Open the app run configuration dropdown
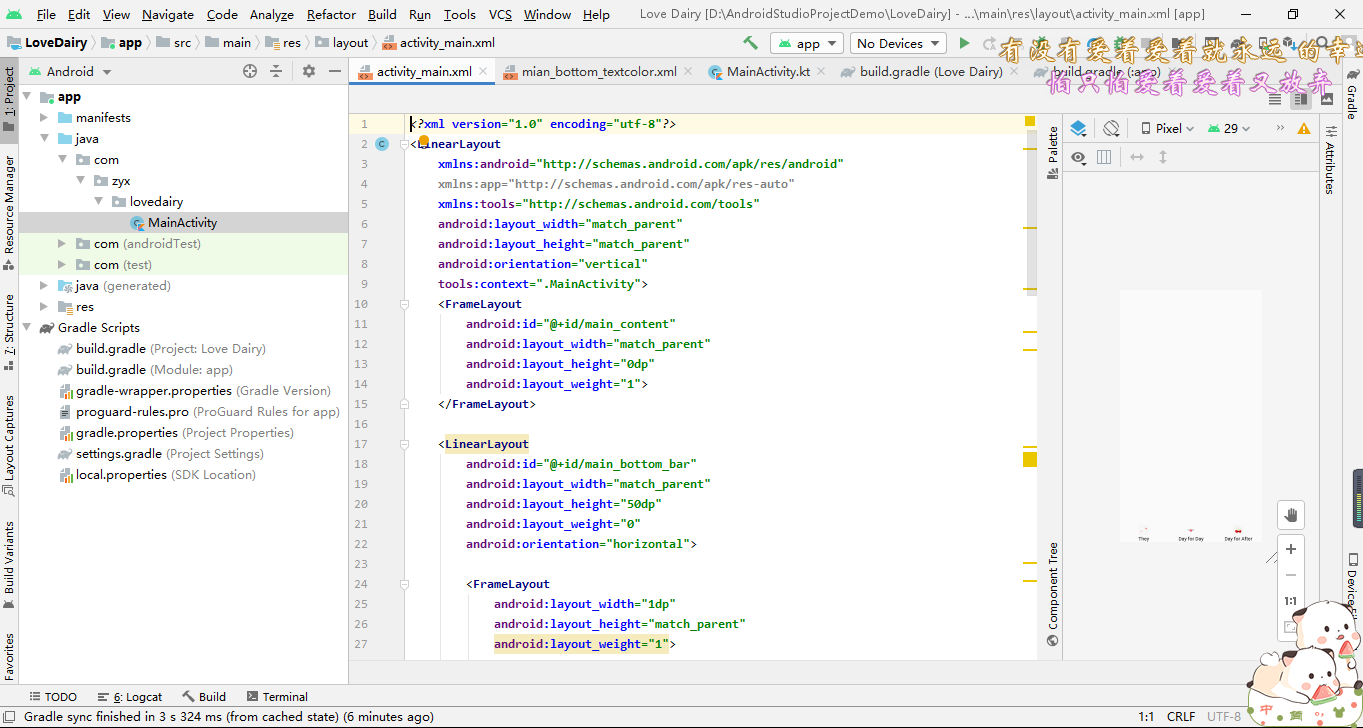Screen dimensions: 1363x728 point(808,43)
